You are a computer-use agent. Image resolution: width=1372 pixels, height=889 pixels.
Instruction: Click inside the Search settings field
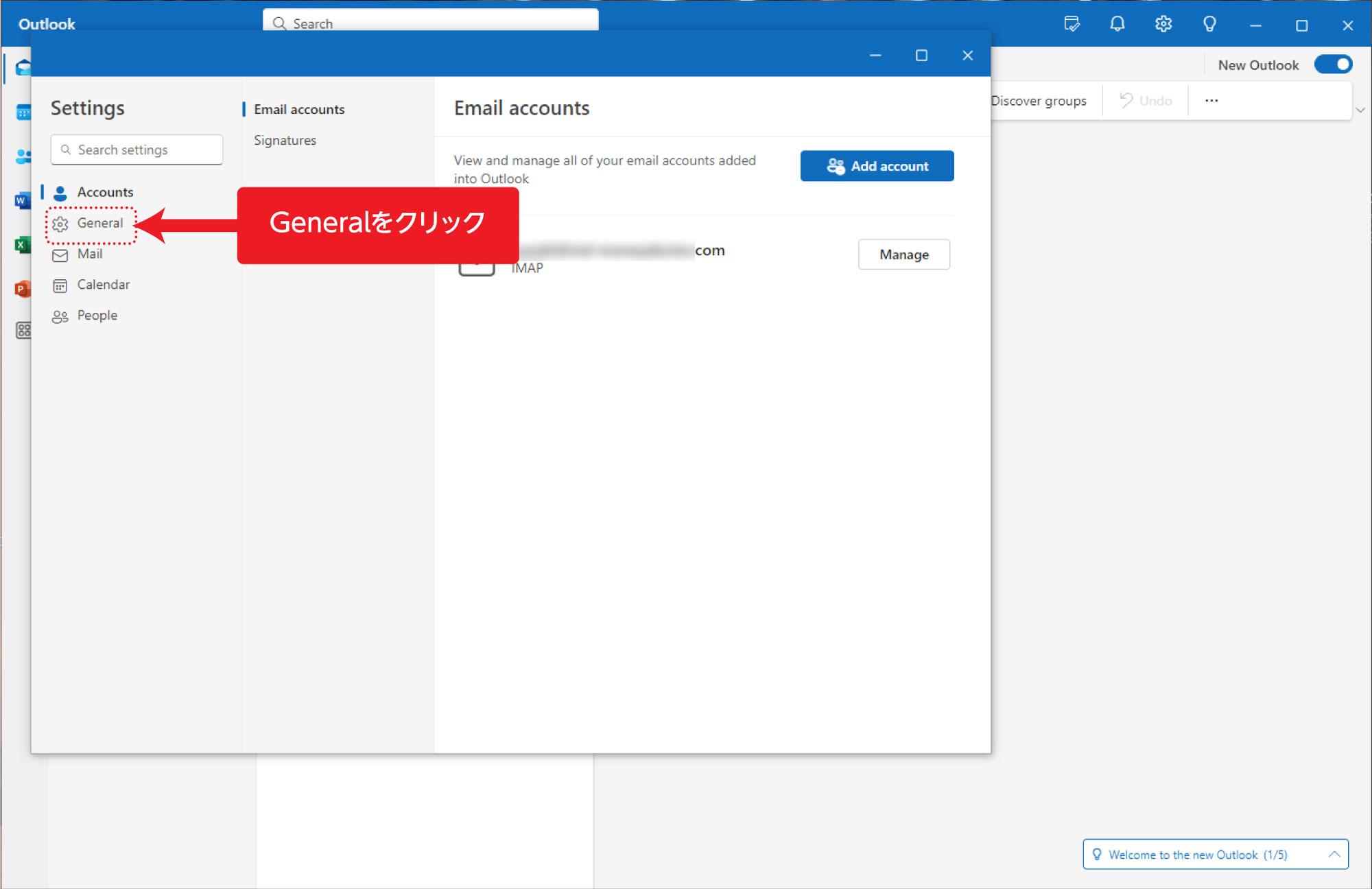(x=137, y=150)
